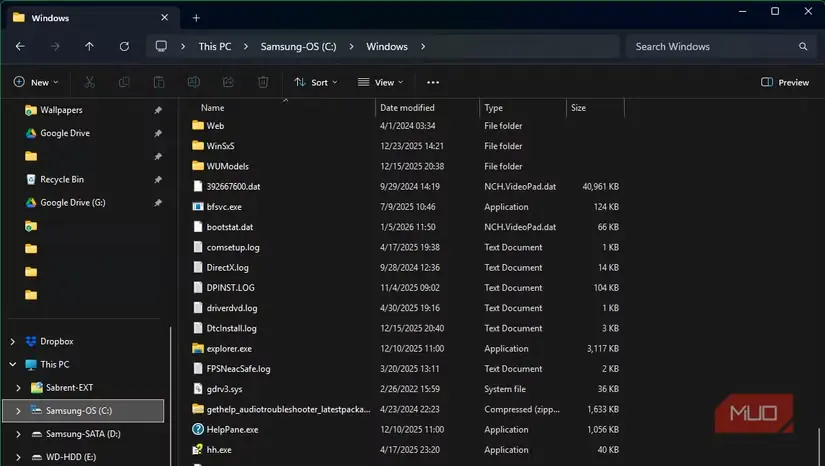Select the explorer.exe file icon
This screenshot has height=466, width=825.
[x=198, y=348]
